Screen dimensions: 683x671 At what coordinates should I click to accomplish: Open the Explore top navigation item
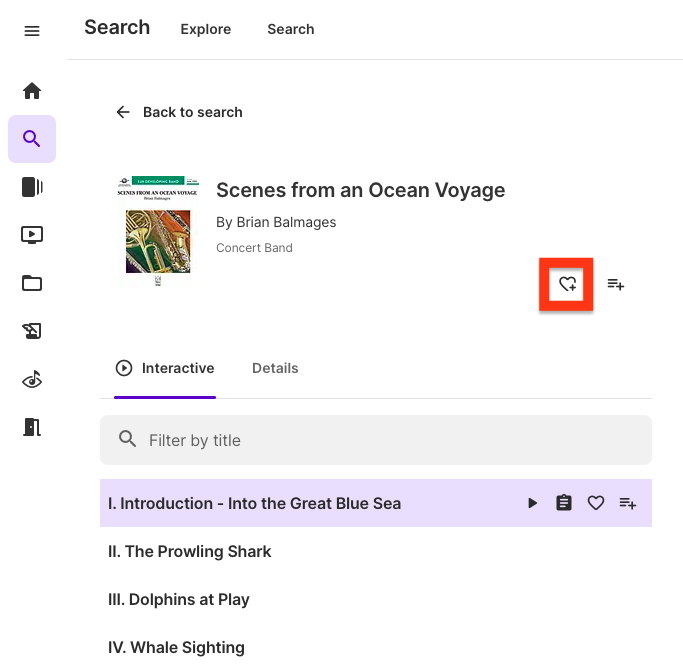click(x=206, y=29)
